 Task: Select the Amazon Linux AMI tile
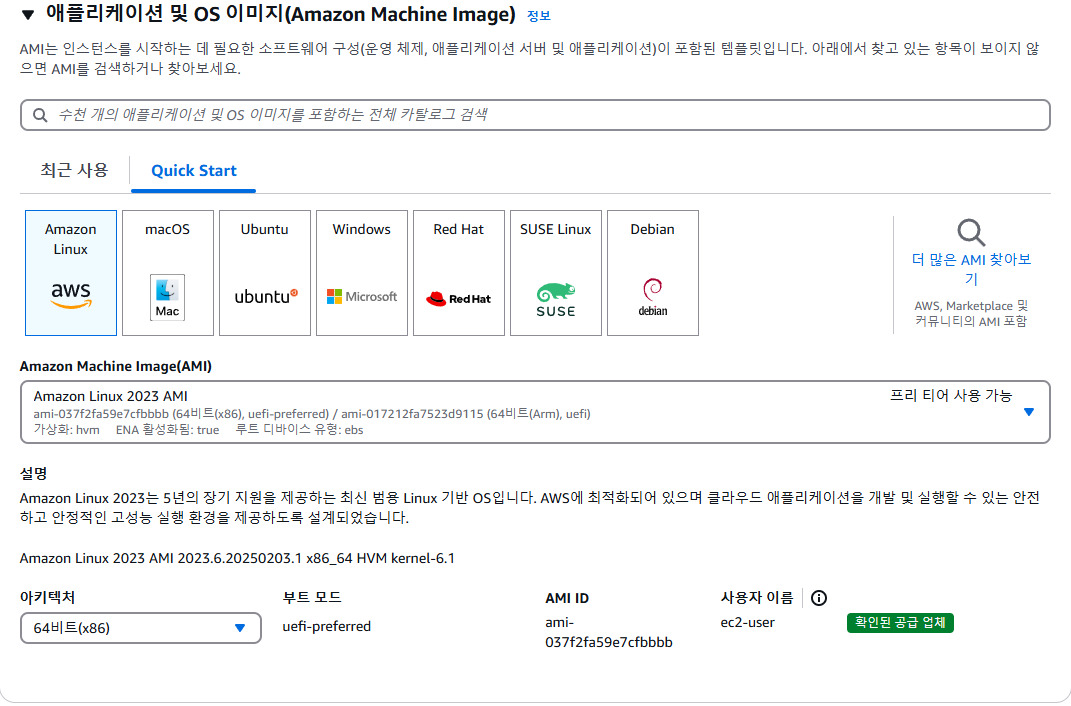(71, 273)
